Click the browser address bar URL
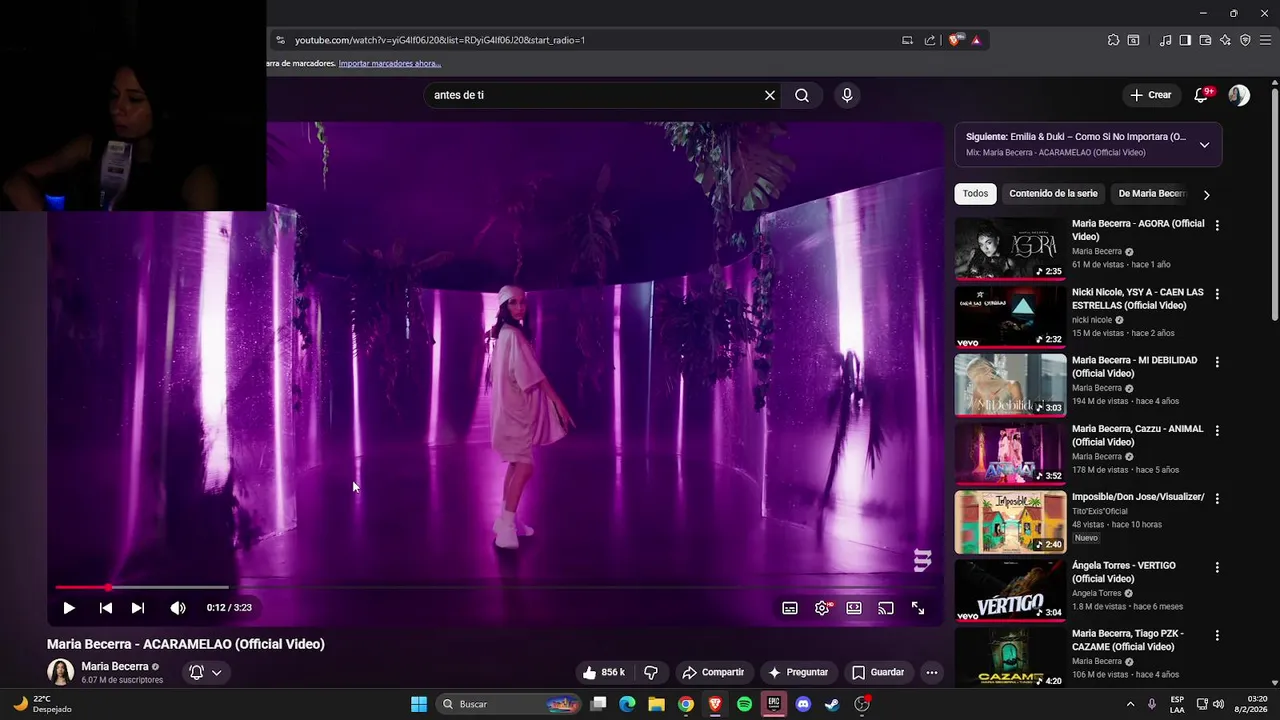The width and height of the screenshot is (1280, 720). point(440,40)
